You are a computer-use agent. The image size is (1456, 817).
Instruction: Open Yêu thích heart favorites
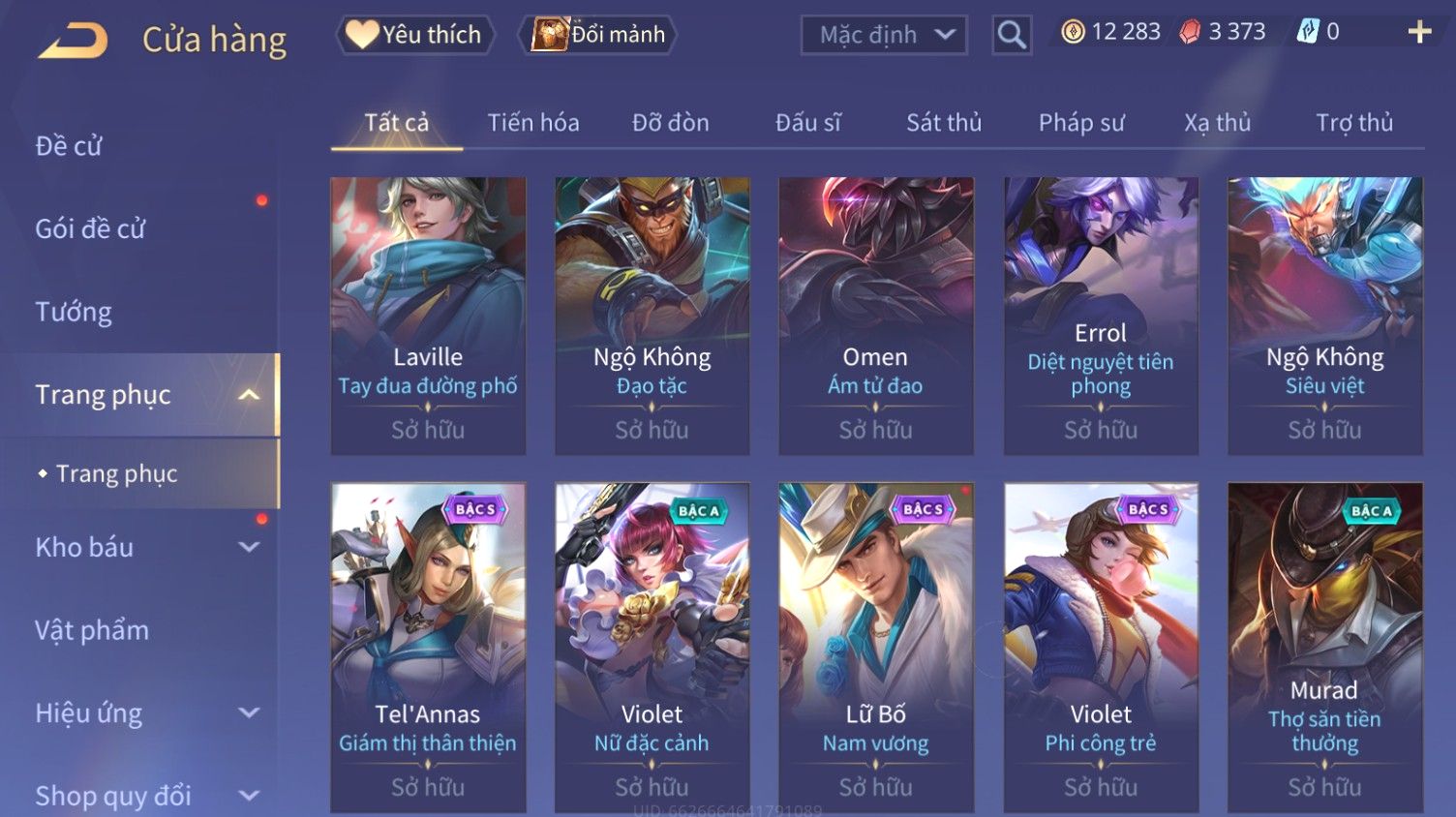click(415, 35)
